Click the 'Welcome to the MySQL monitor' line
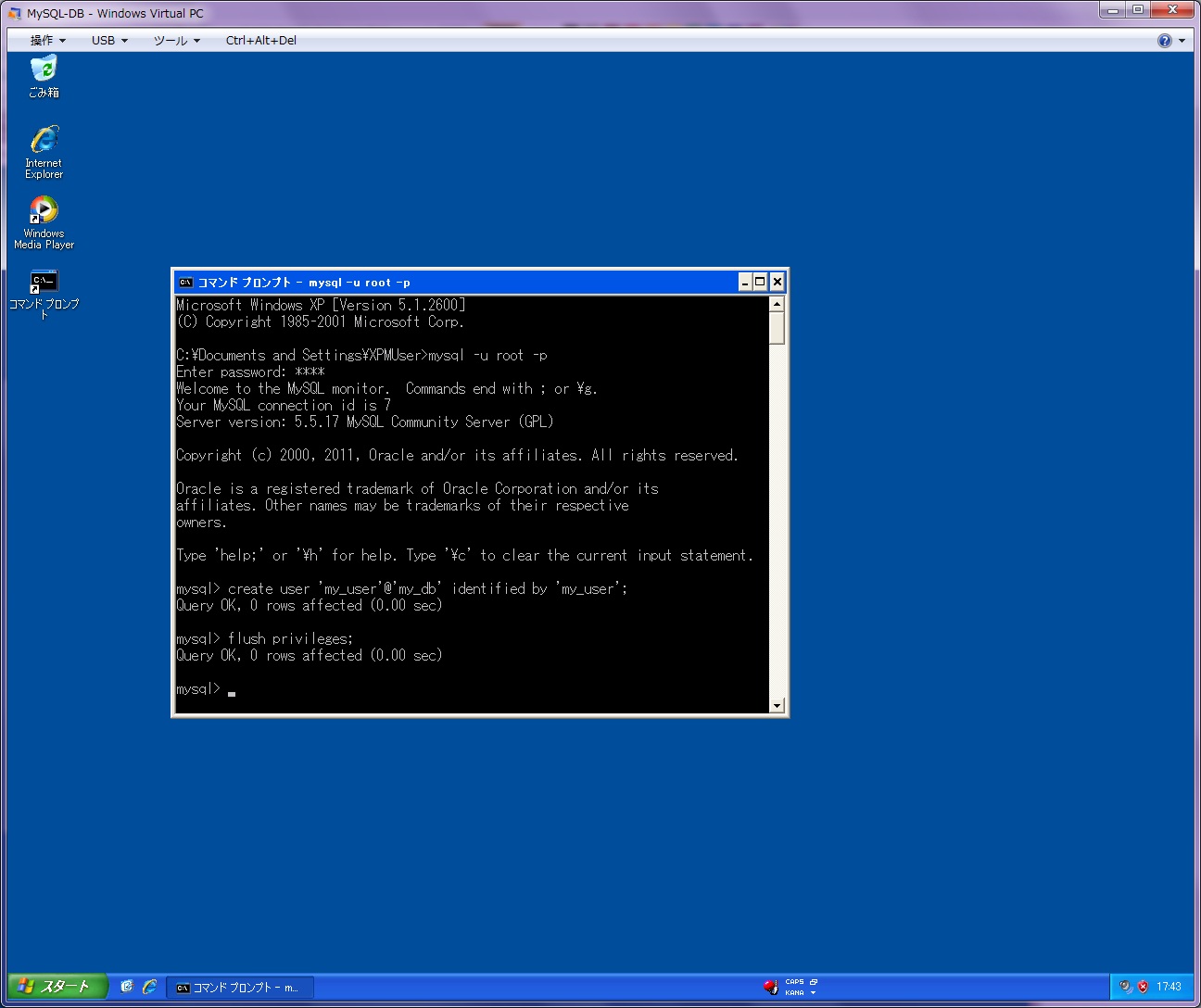The image size is (1201, 1008). [x=386, y=388]
